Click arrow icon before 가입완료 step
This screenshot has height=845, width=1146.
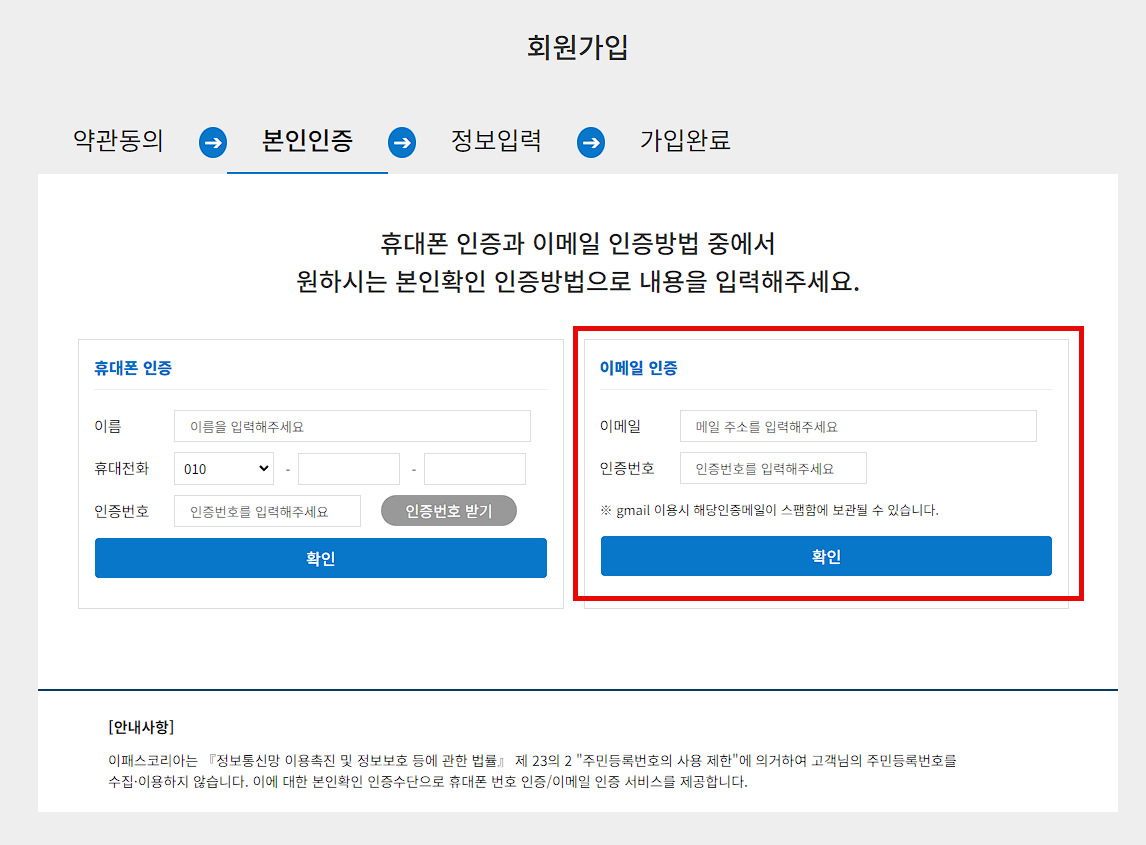(x=591, y=143)
